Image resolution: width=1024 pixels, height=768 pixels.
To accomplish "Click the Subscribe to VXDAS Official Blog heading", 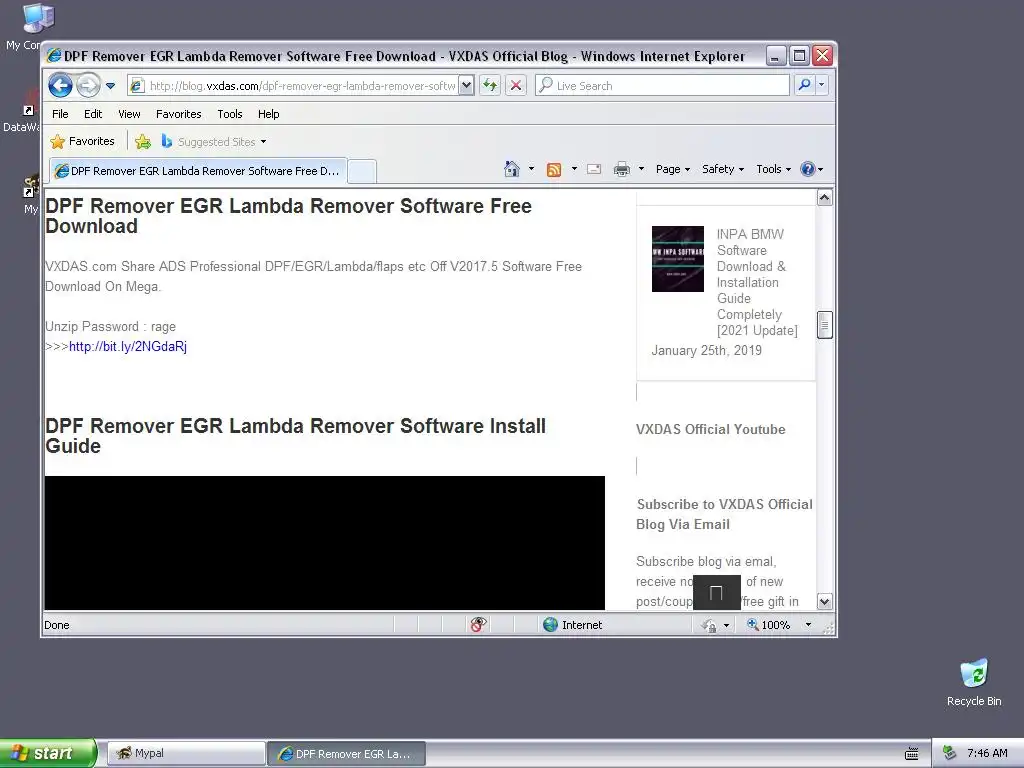I will pos(724,514).
